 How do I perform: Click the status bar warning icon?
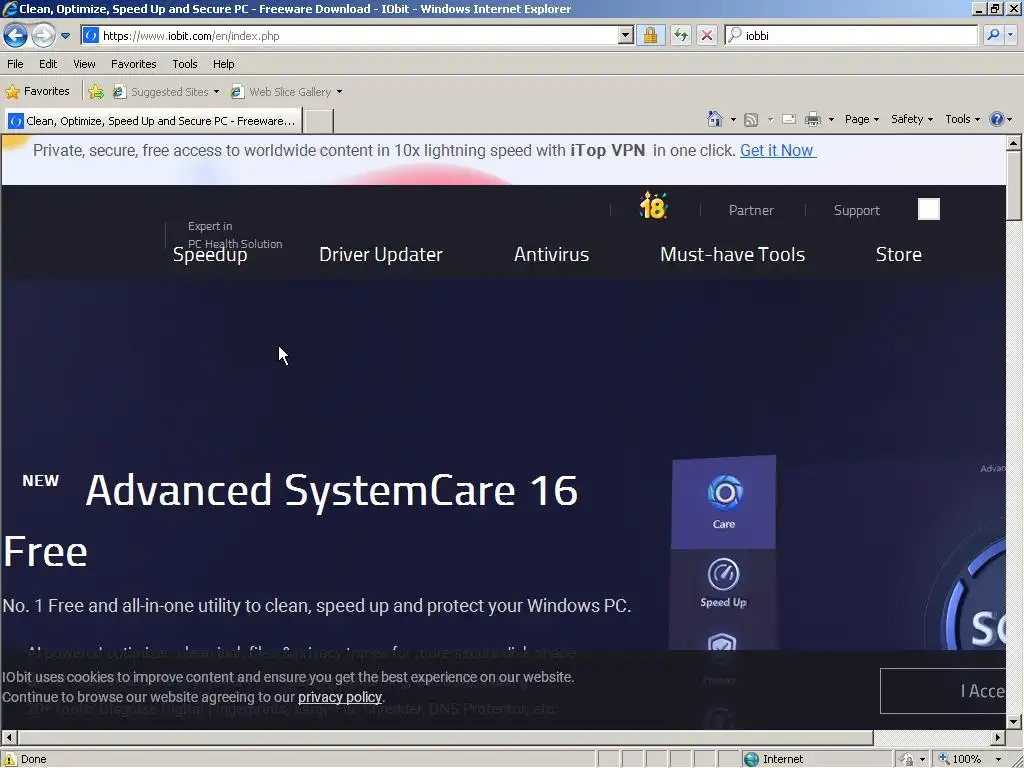tap(9, 759)
